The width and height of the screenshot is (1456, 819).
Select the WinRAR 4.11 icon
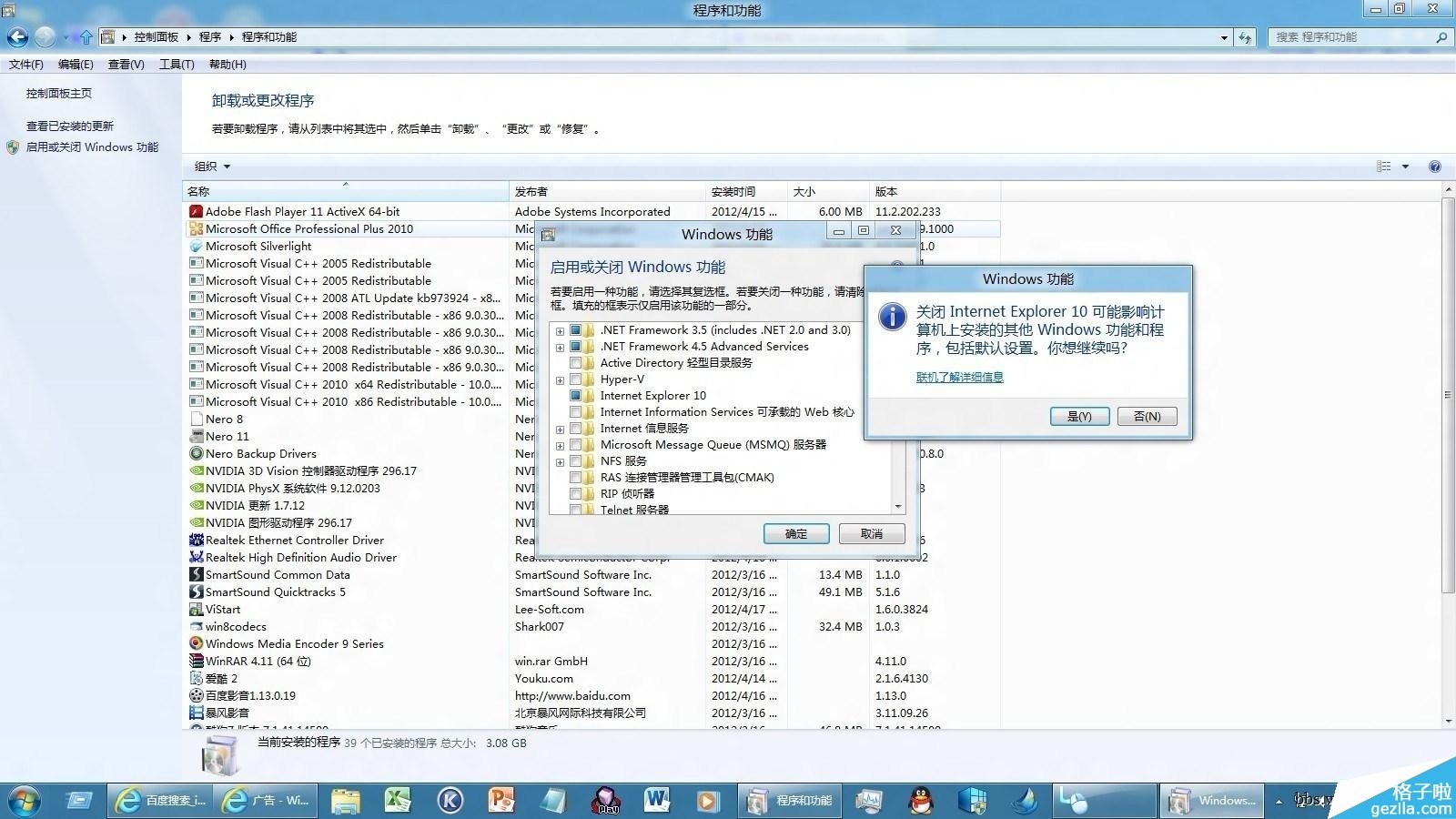(196, 661)
